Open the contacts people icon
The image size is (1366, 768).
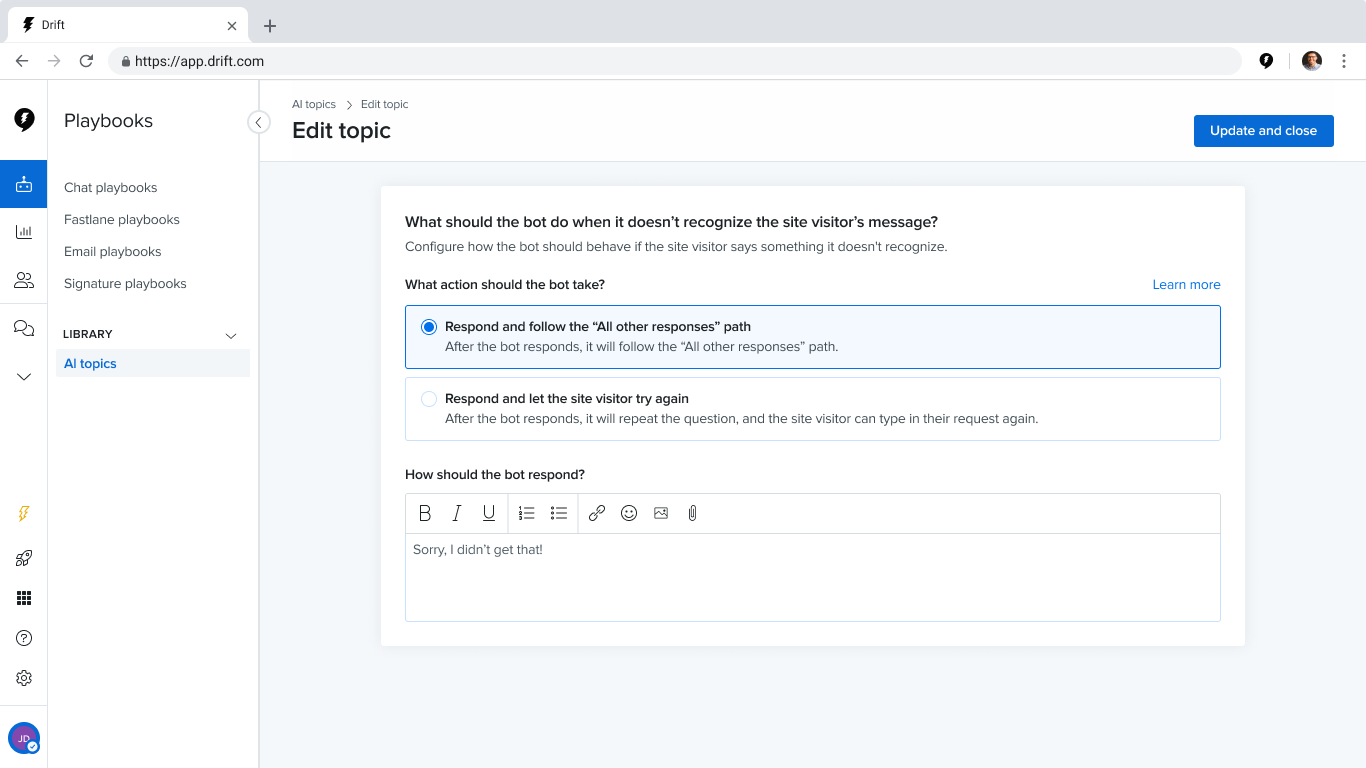24,280
